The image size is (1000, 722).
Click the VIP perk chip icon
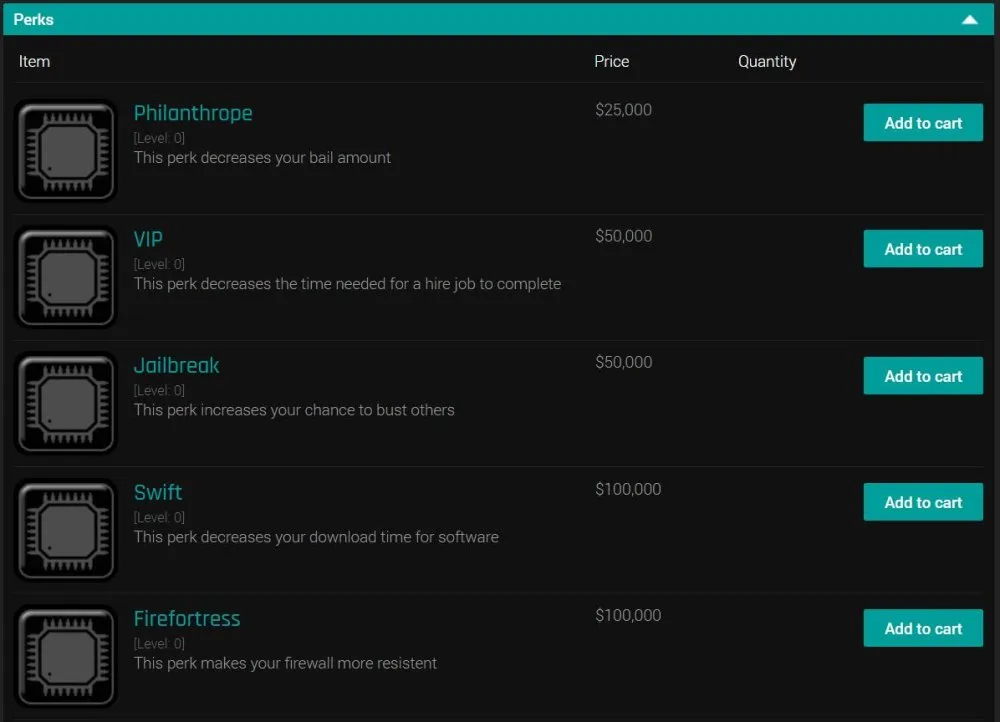(65, 276)
